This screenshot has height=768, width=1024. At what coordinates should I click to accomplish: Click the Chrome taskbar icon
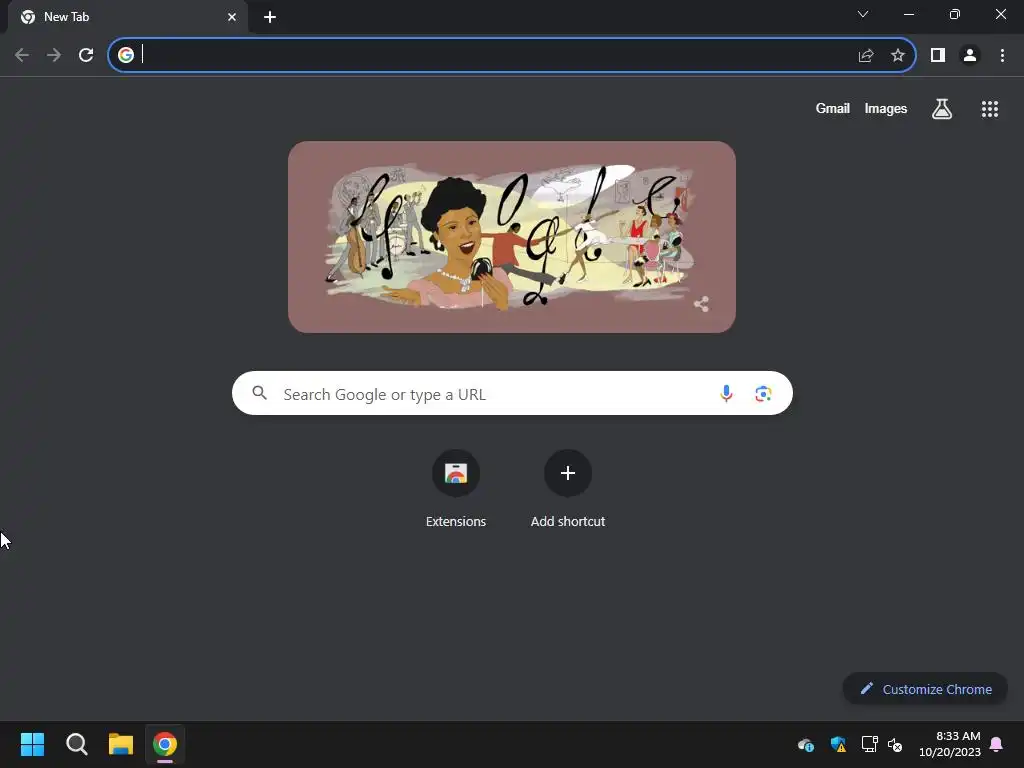[165, 744]
